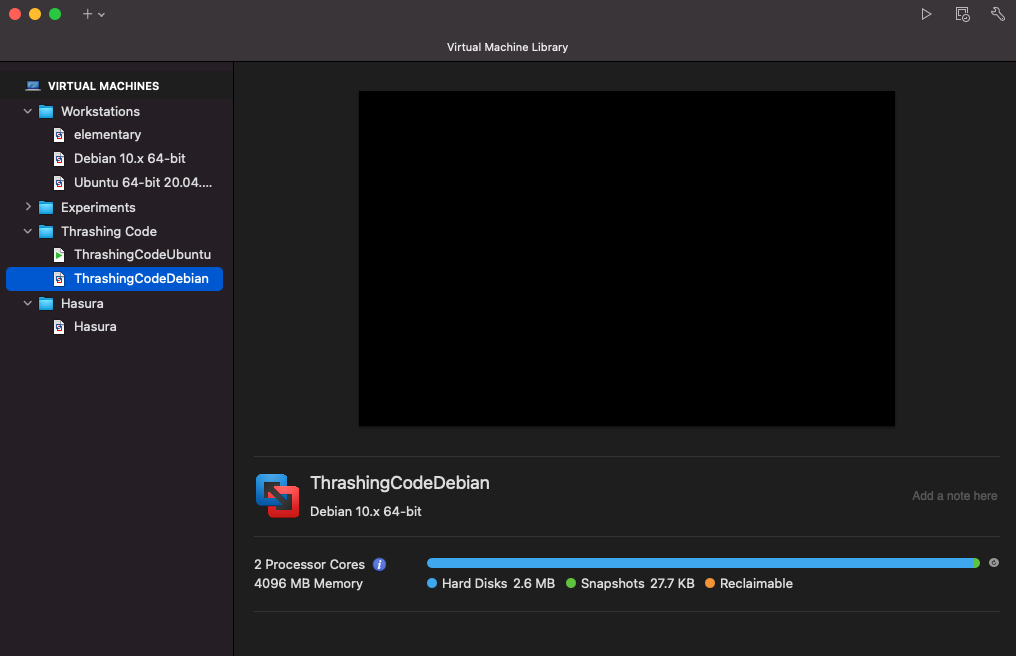This screenshot has height=656, width=1016.
Task: Click the Workstations folder label
Action: tap(100, 111)
